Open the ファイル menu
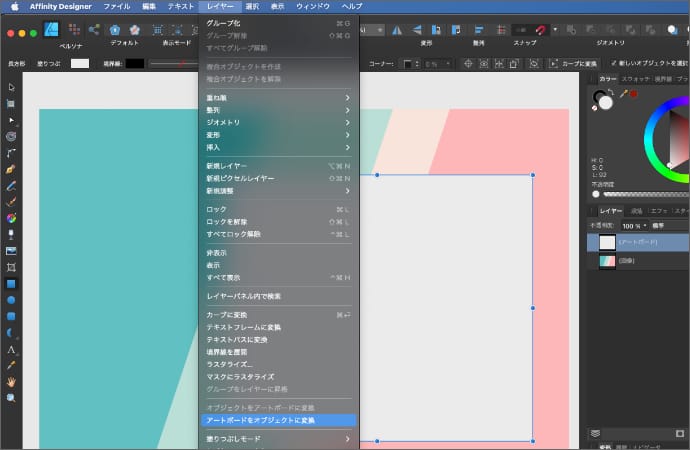The image size is (690, 450). coord(116,6)
